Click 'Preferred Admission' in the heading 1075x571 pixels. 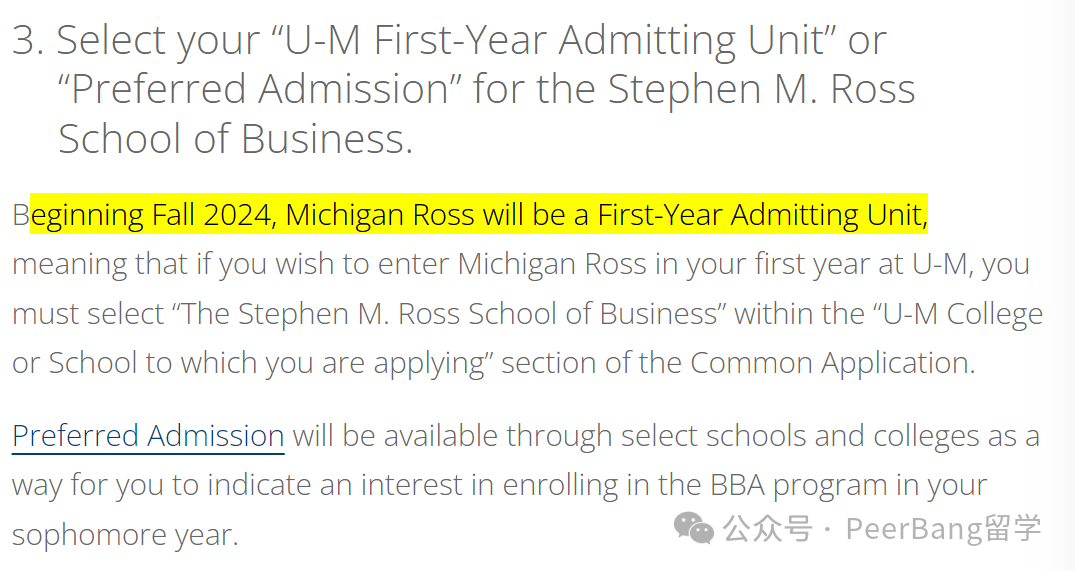260,89
